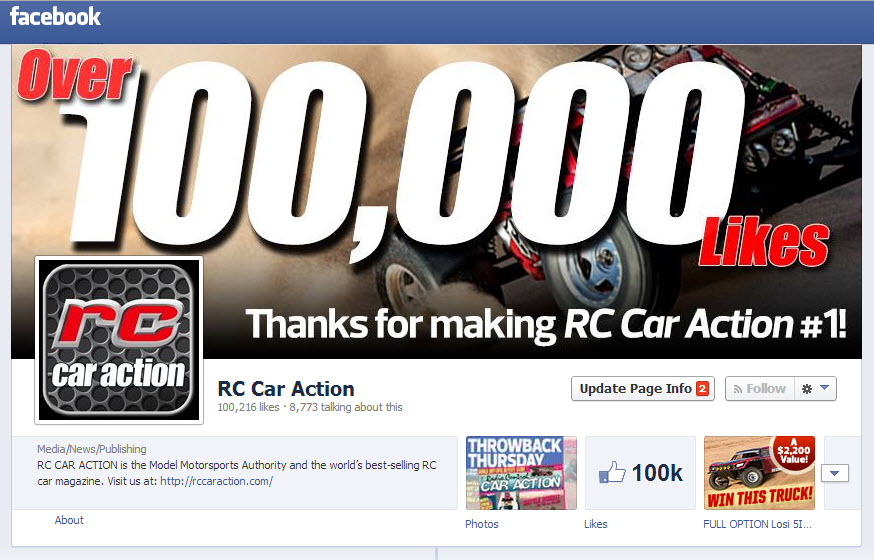Click the RC Car Action page title
Viewport: 874px width, 560px height.
click(286, 388)
